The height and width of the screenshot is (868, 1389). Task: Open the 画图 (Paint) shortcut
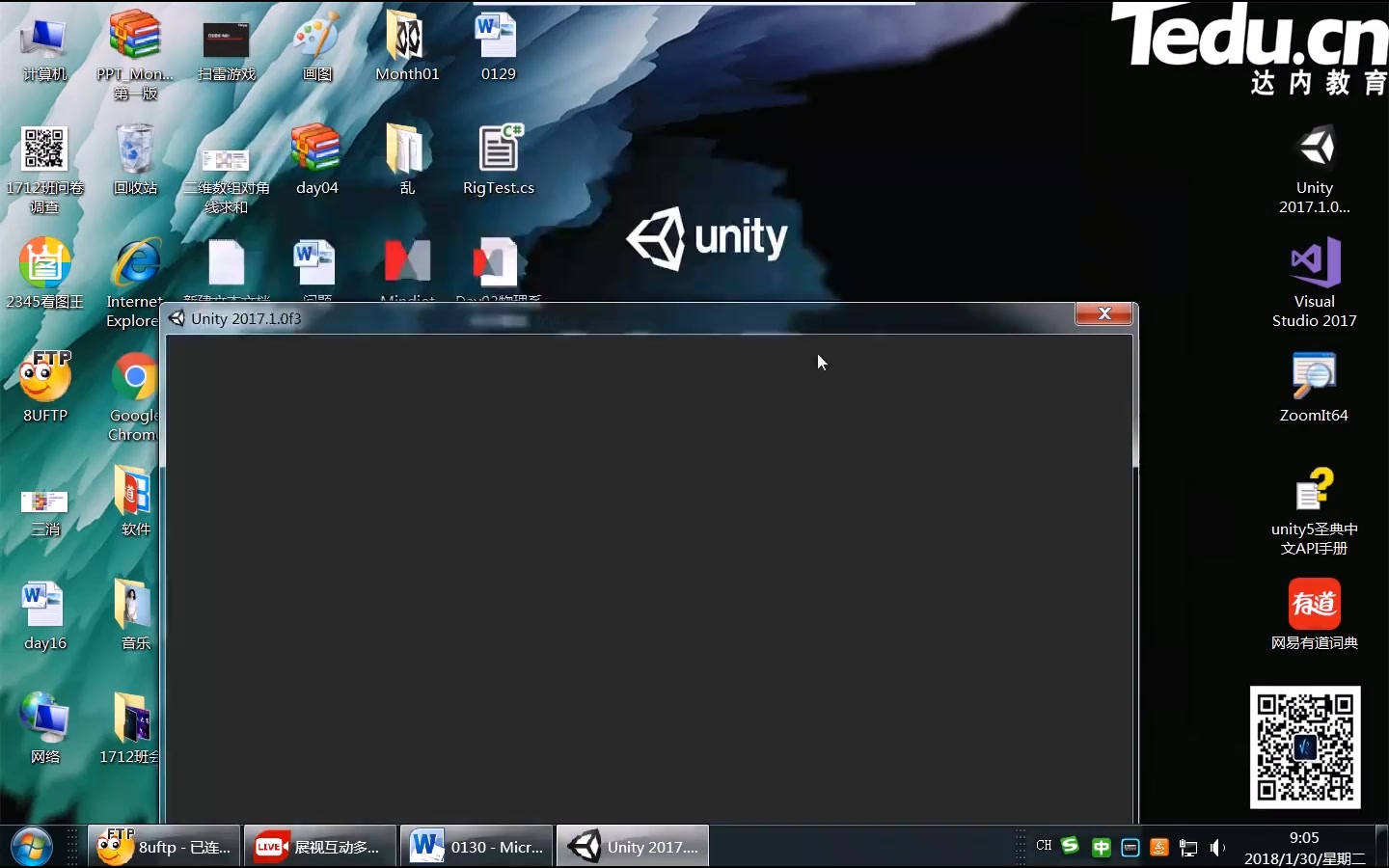click(x=316, y=41)
